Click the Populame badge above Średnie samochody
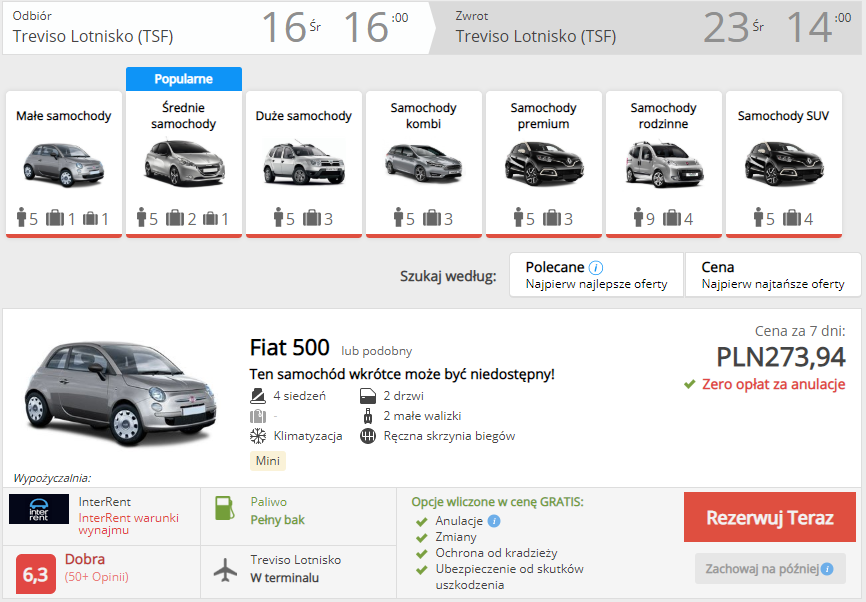The width and height of the screenshot is (866, 602). (x=184, y=79)
